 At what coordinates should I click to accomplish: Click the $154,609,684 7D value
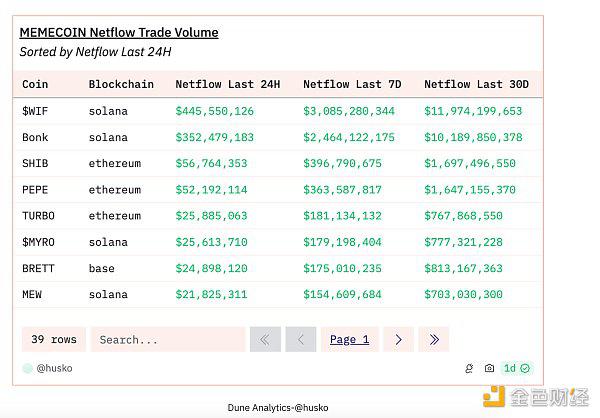(342, 294)
